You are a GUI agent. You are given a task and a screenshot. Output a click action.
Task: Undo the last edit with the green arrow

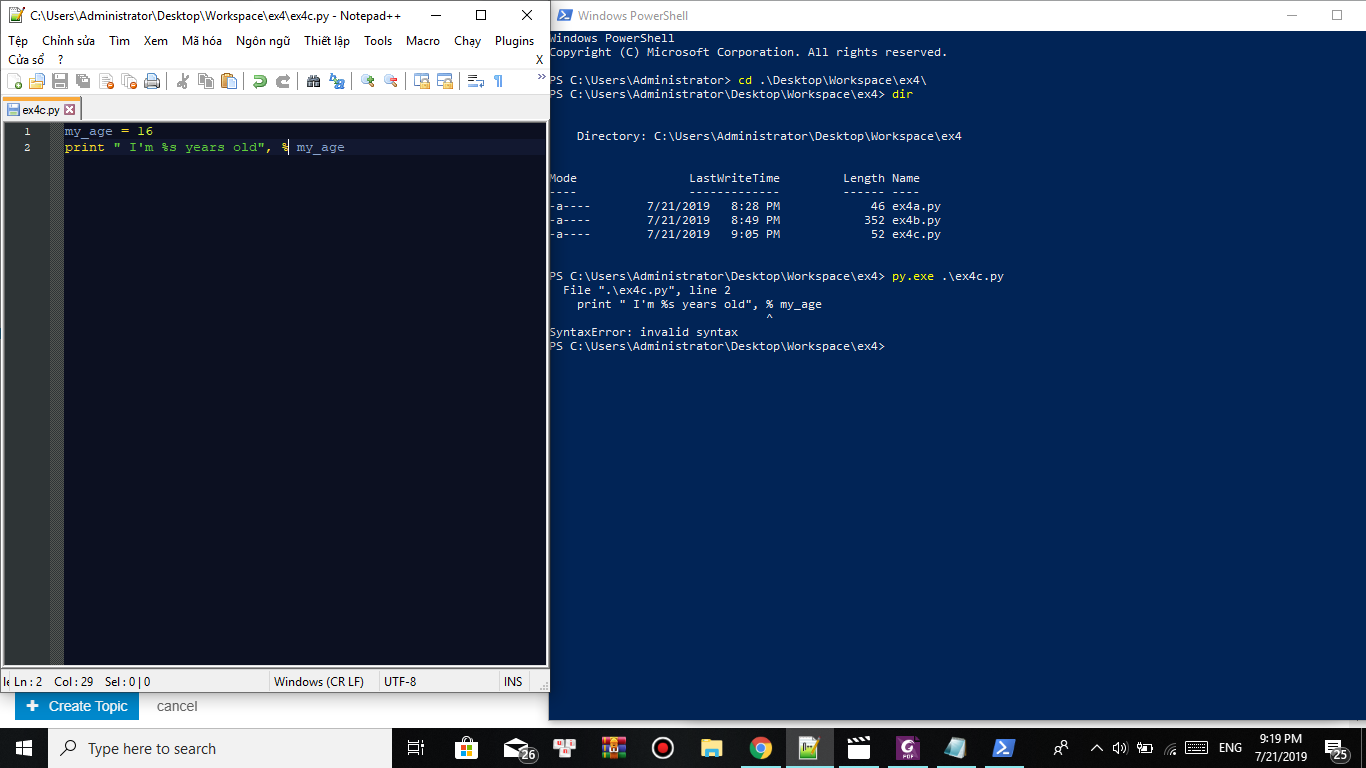(x=260, y=82)
